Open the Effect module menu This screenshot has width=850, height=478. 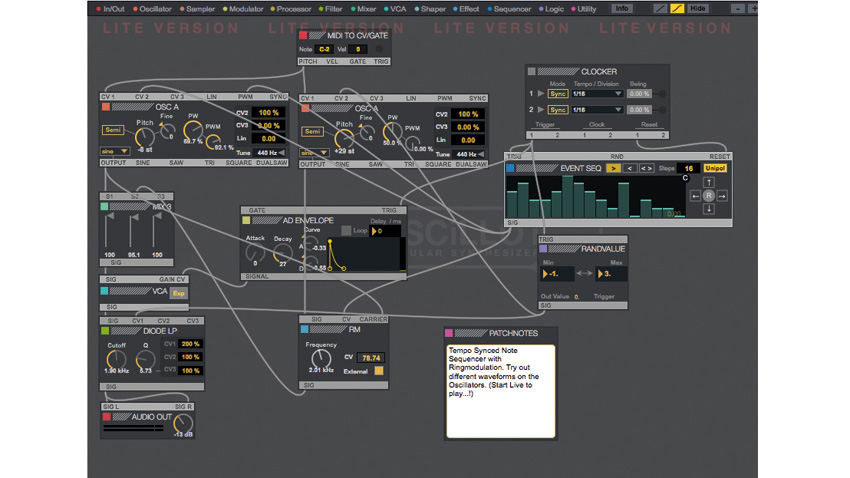tap(466, 9)
